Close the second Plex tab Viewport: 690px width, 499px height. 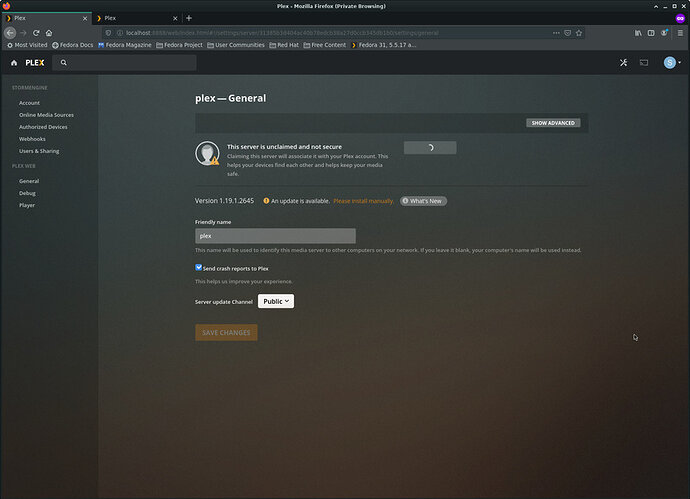[175, 18]
